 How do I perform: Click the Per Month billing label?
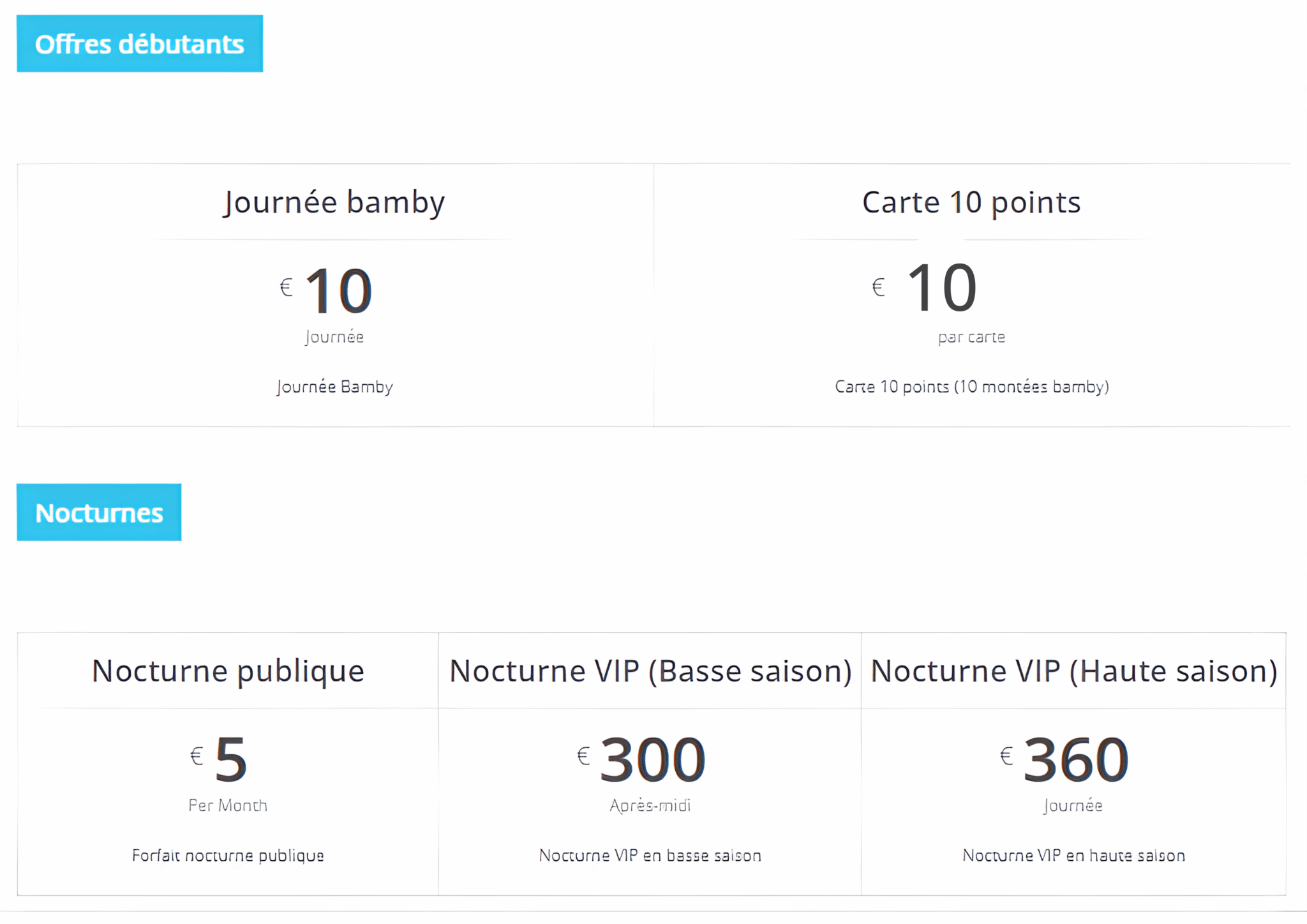point(228,805)
